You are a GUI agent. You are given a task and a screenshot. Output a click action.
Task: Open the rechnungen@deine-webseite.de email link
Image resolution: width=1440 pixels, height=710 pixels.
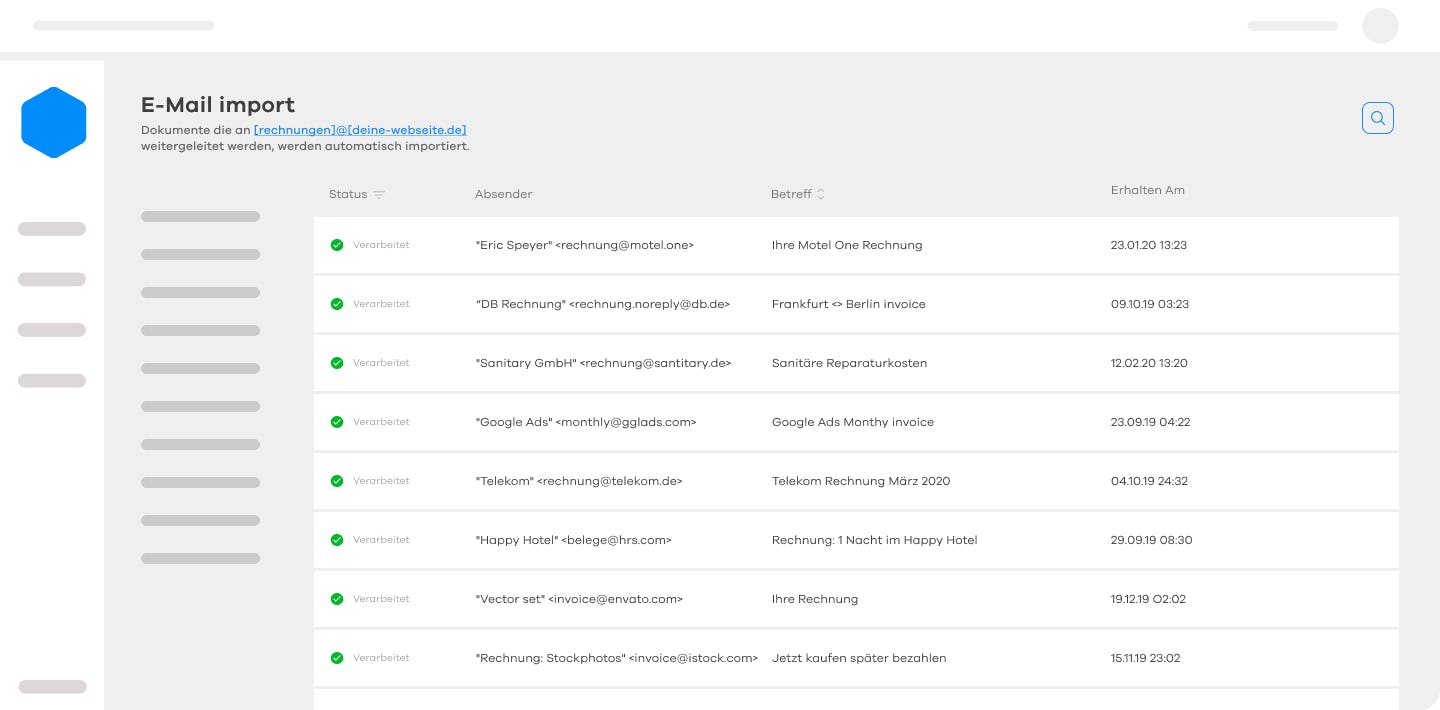[360, 130]
